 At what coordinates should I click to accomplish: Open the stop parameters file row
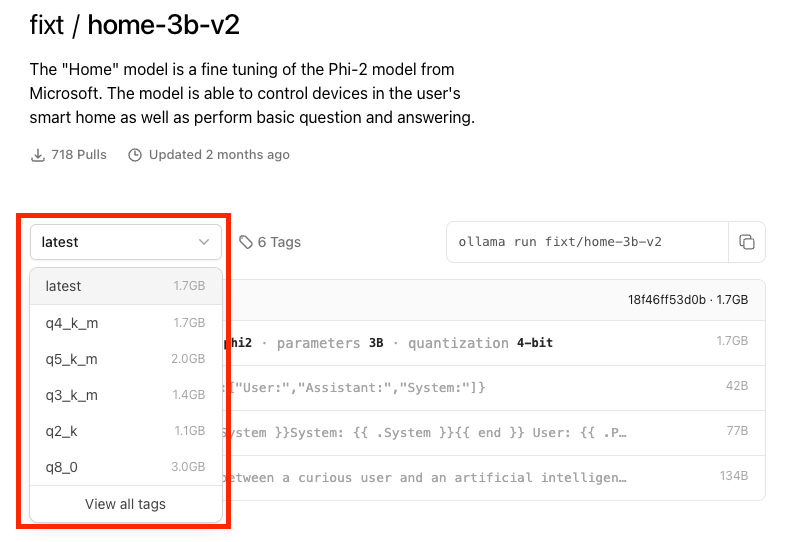point(490,387)
